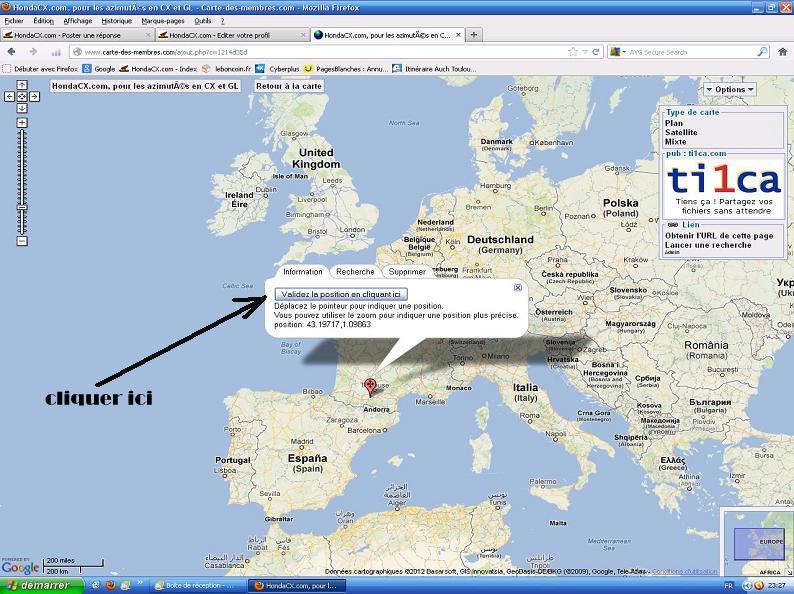Viewport: 794px width, 594px height.
Task: Close the info bubble with the X icon
Action: (x=518, y=287)
